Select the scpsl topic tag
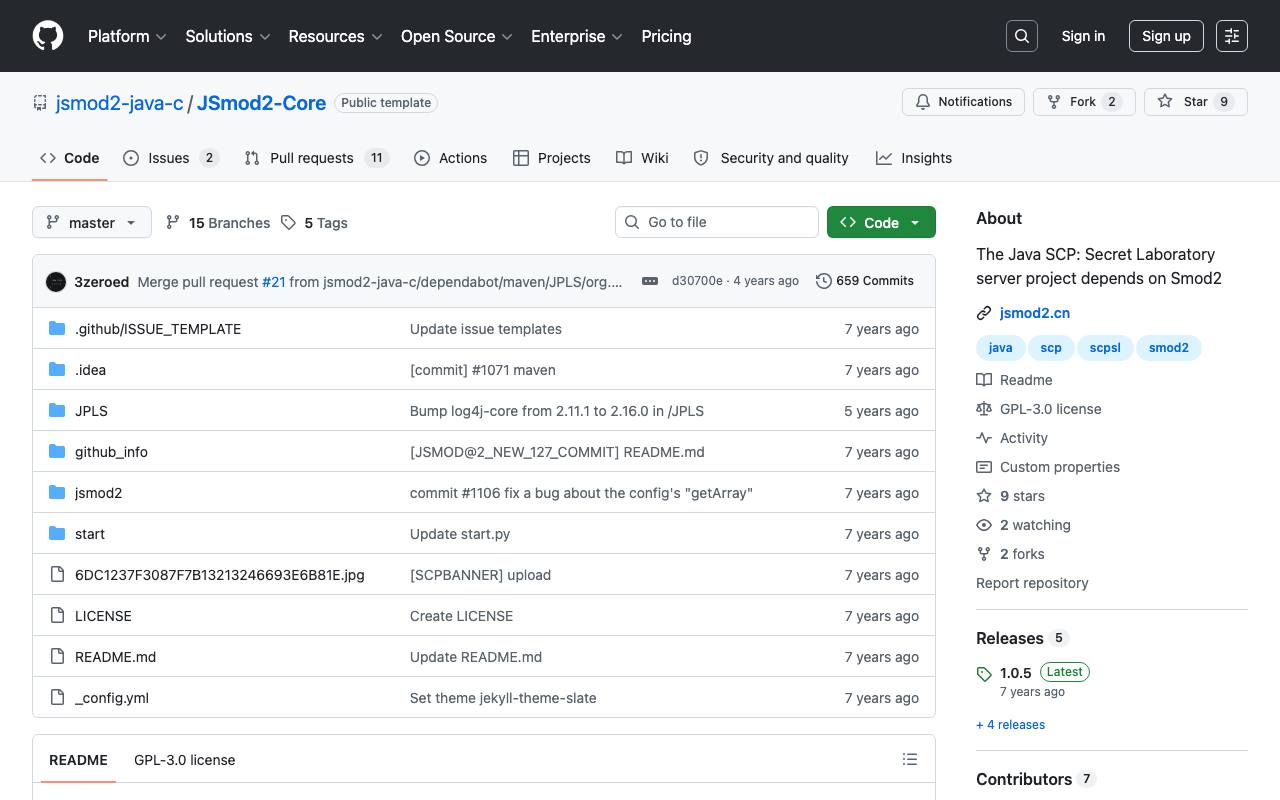The height and width of the screenshot is (800, 1280). (1105, 348)
